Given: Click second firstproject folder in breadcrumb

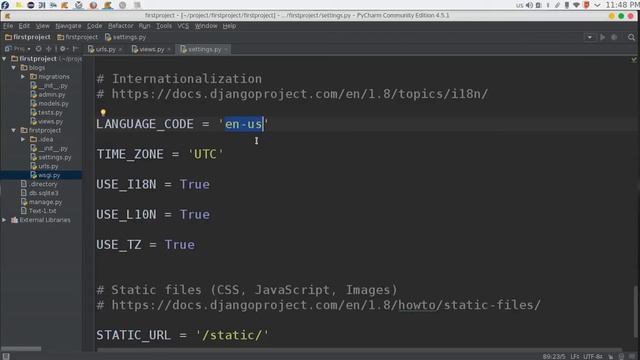Looking at the screenshot, I should [x=78, y=37].
